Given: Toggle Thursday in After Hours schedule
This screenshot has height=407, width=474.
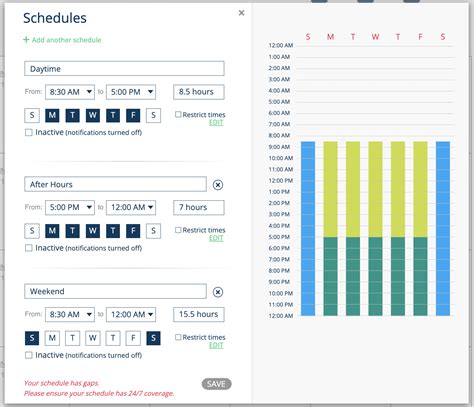Looking at the screenshot, I should point(113,231).
